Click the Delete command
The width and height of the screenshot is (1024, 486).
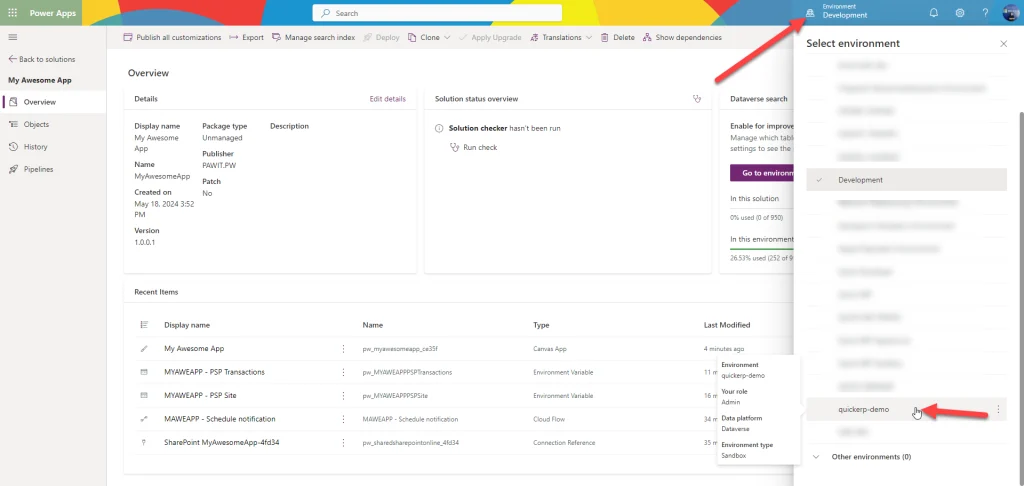click(618, 37)
